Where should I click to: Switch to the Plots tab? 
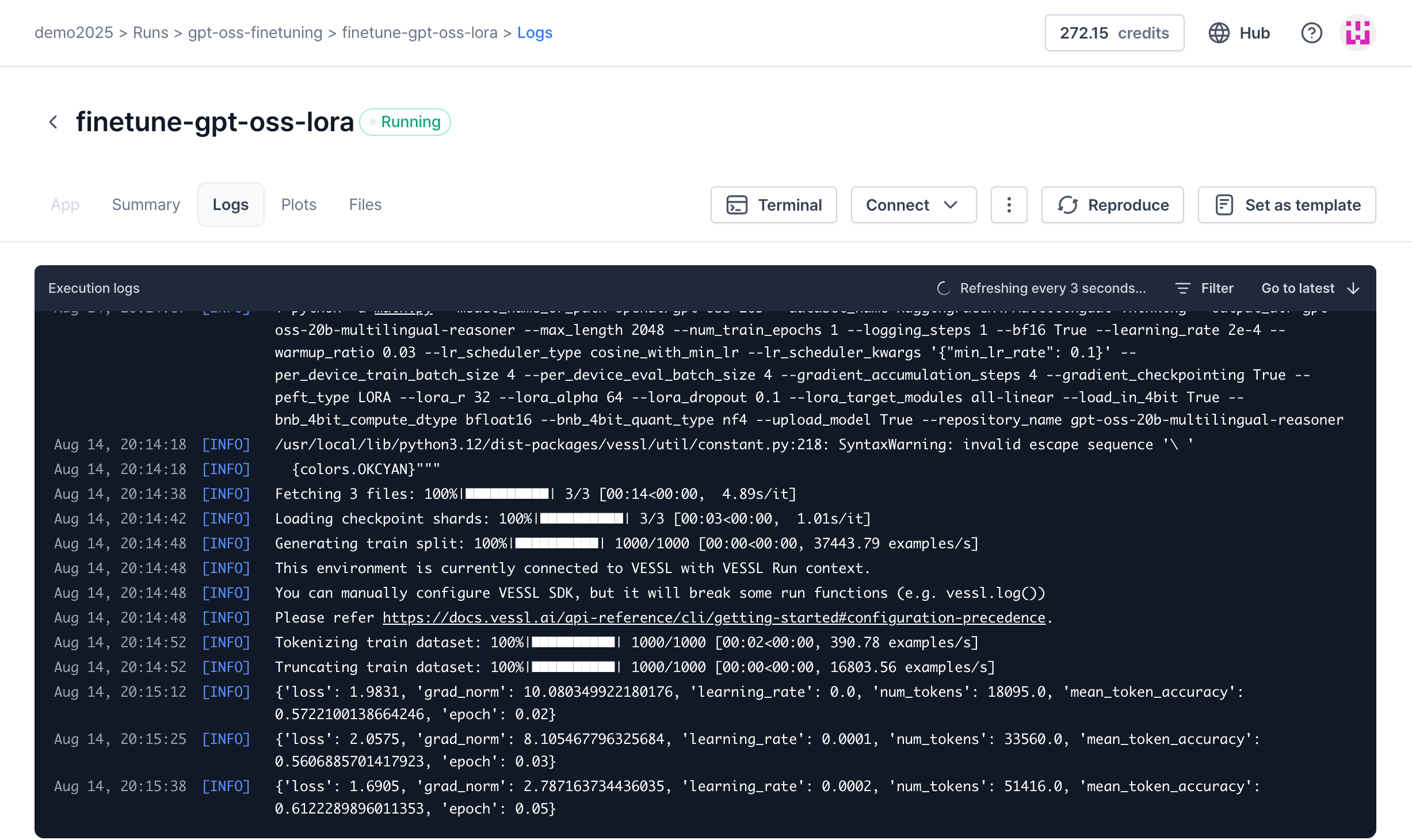pyautogui.click(x=299, y=205)
